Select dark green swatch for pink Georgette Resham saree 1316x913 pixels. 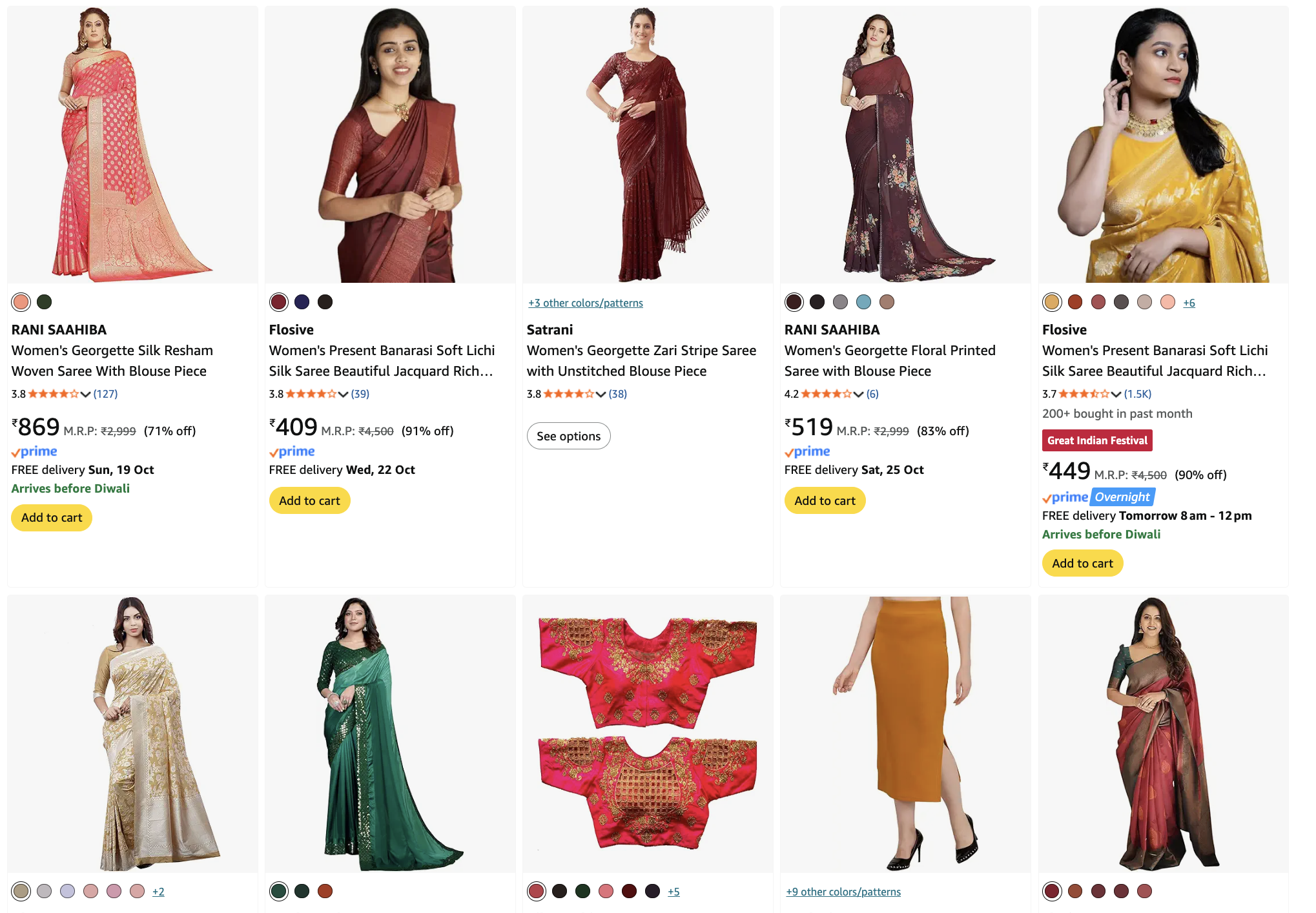point(44,302)
